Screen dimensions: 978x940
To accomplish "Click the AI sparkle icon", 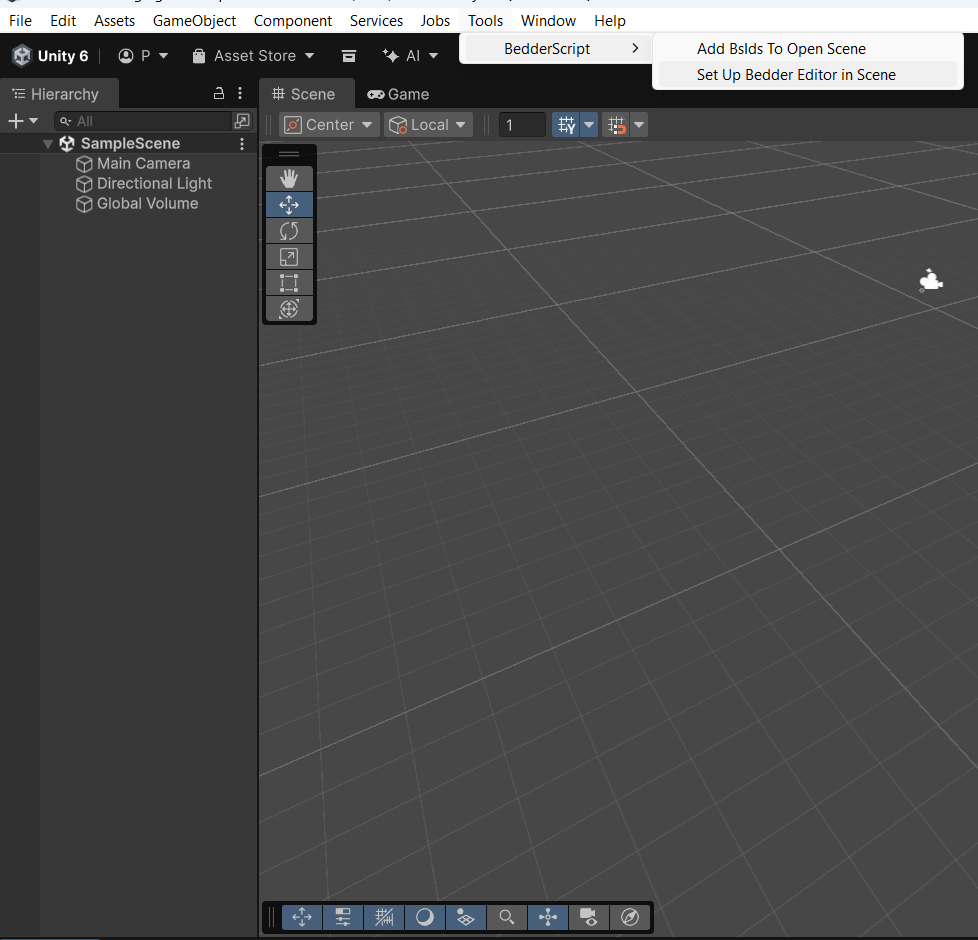I will 390,56.
